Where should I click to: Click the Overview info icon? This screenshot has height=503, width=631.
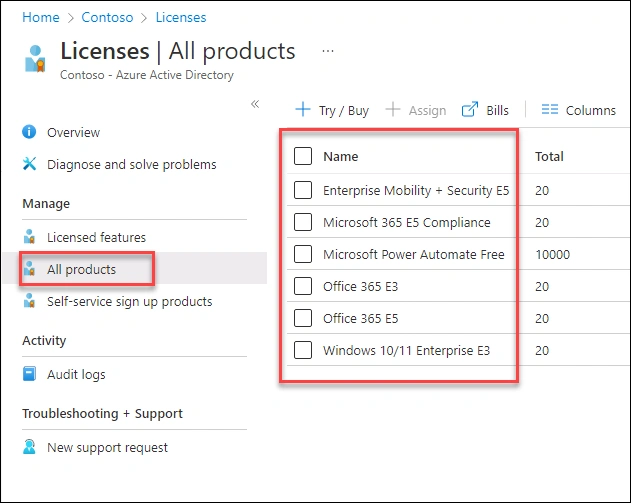[x=29, y=132]
